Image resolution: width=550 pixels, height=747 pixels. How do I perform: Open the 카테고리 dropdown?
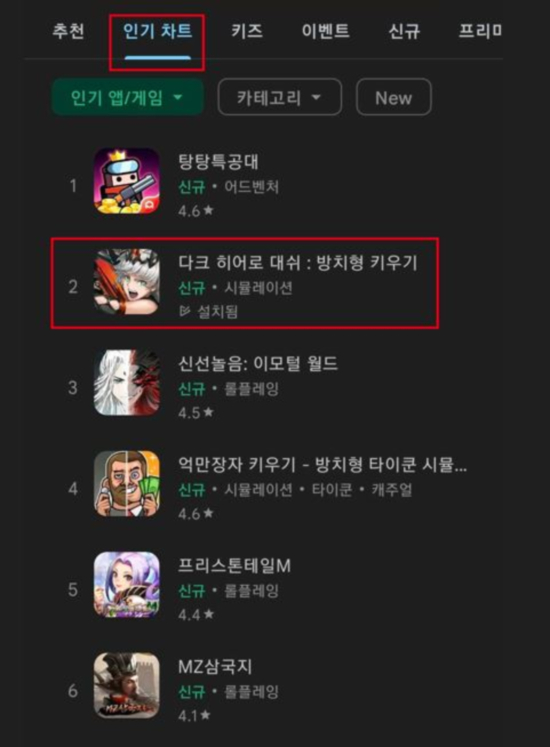click(280, 97)
